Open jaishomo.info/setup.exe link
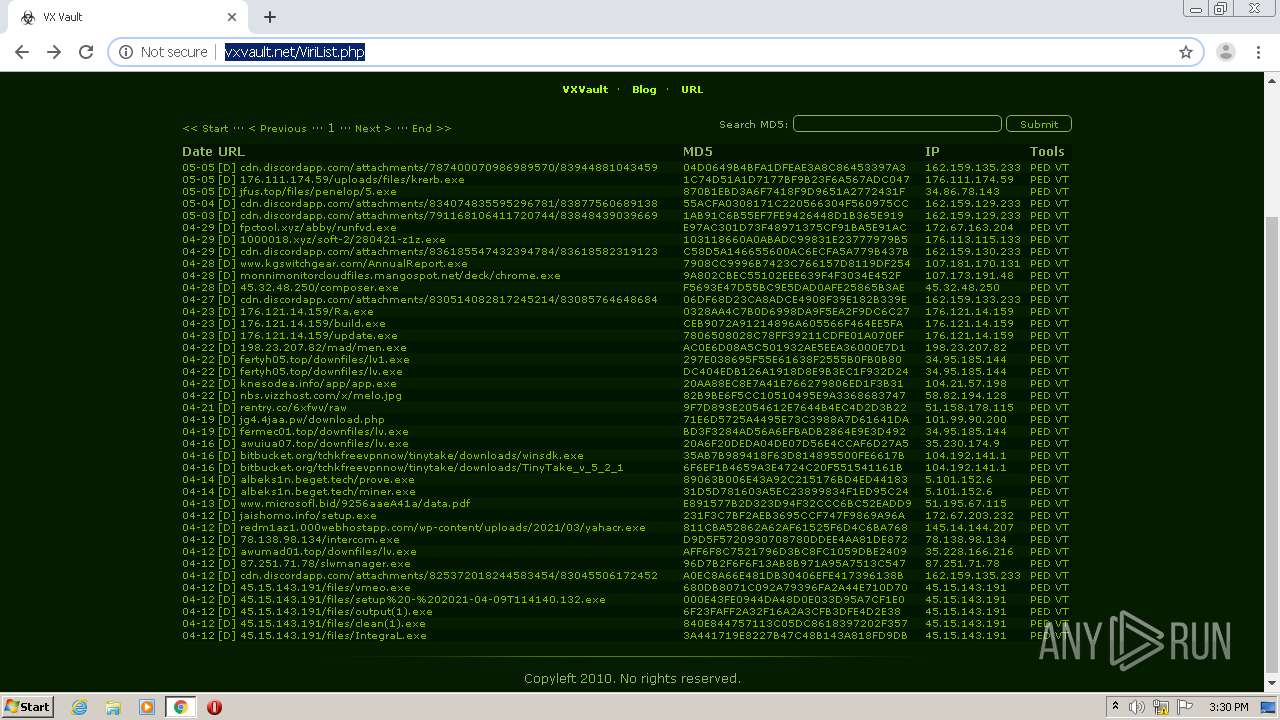 click(308, 516)
